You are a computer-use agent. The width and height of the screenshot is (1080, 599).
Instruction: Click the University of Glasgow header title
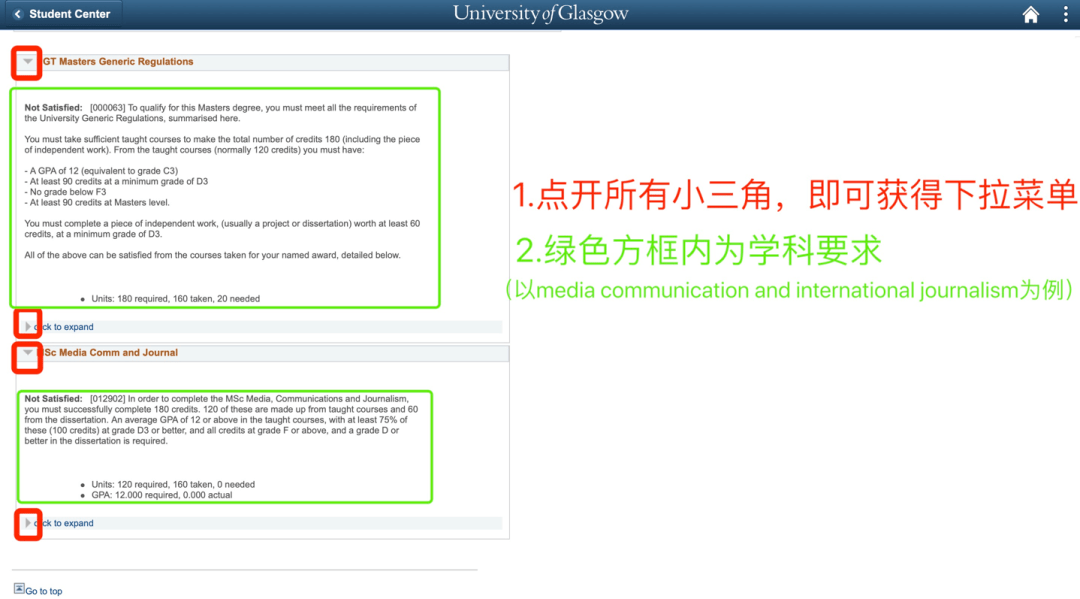(x=541, y=14)
